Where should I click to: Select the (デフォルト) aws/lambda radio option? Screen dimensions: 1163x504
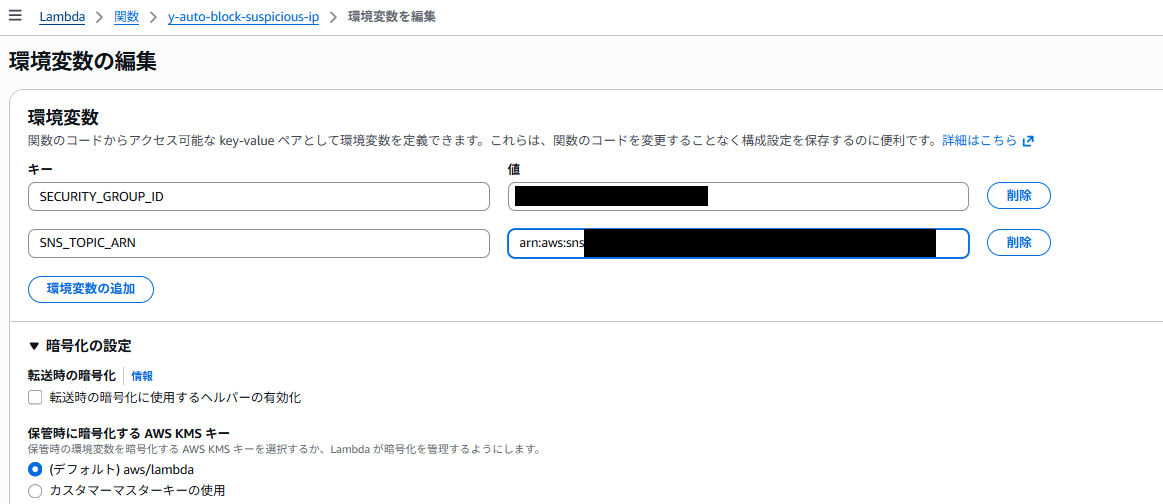pyautogui.click(x=35, y=469)
